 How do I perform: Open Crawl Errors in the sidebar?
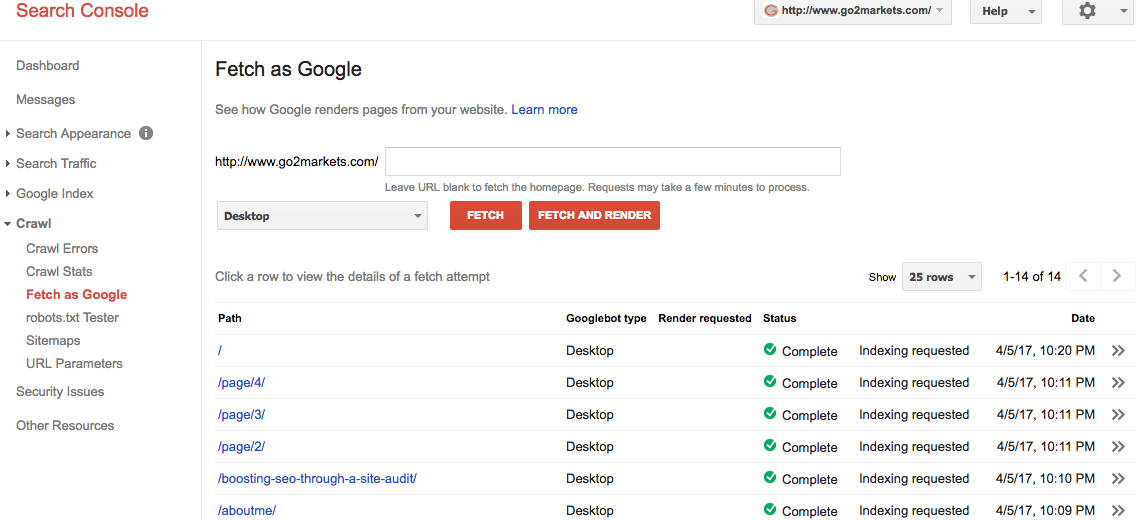62,249
